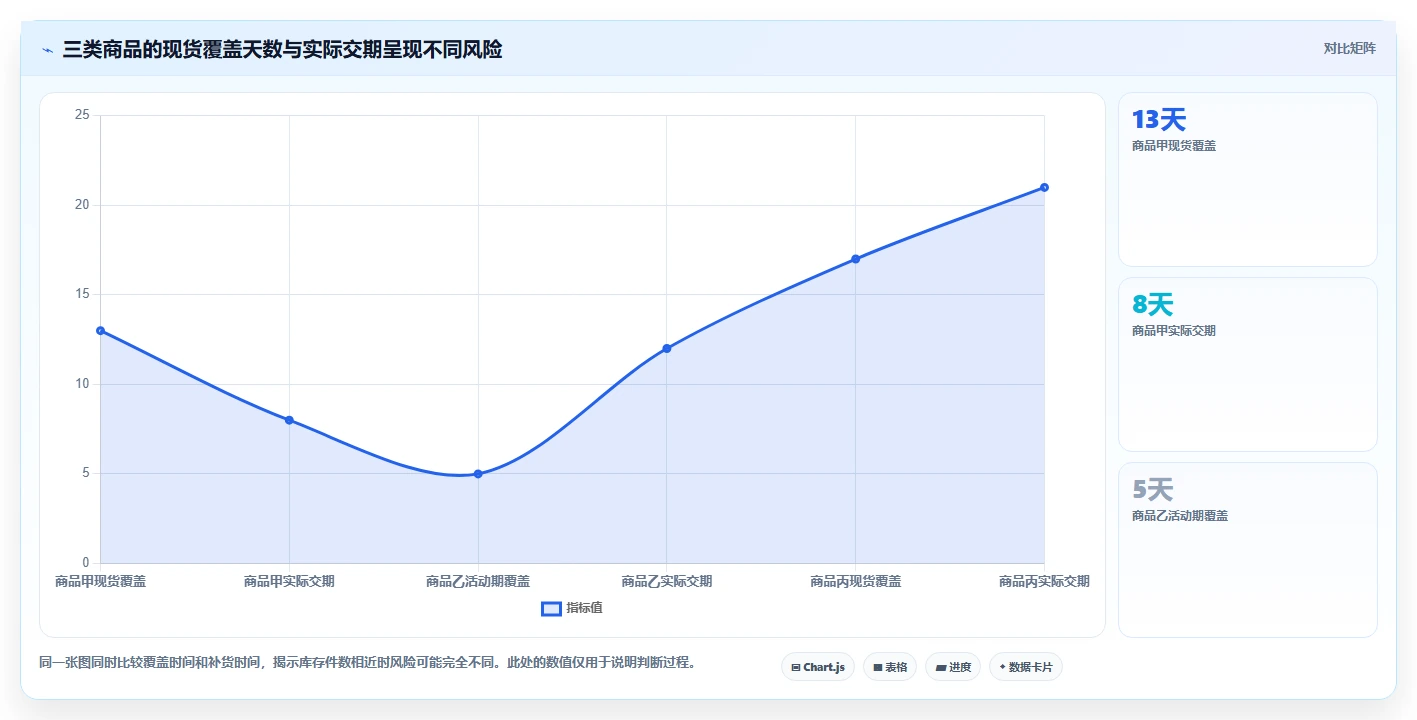Toggle the 指标值 legend item
This screenshot has height=720, width=1417.
coord(572,608)
